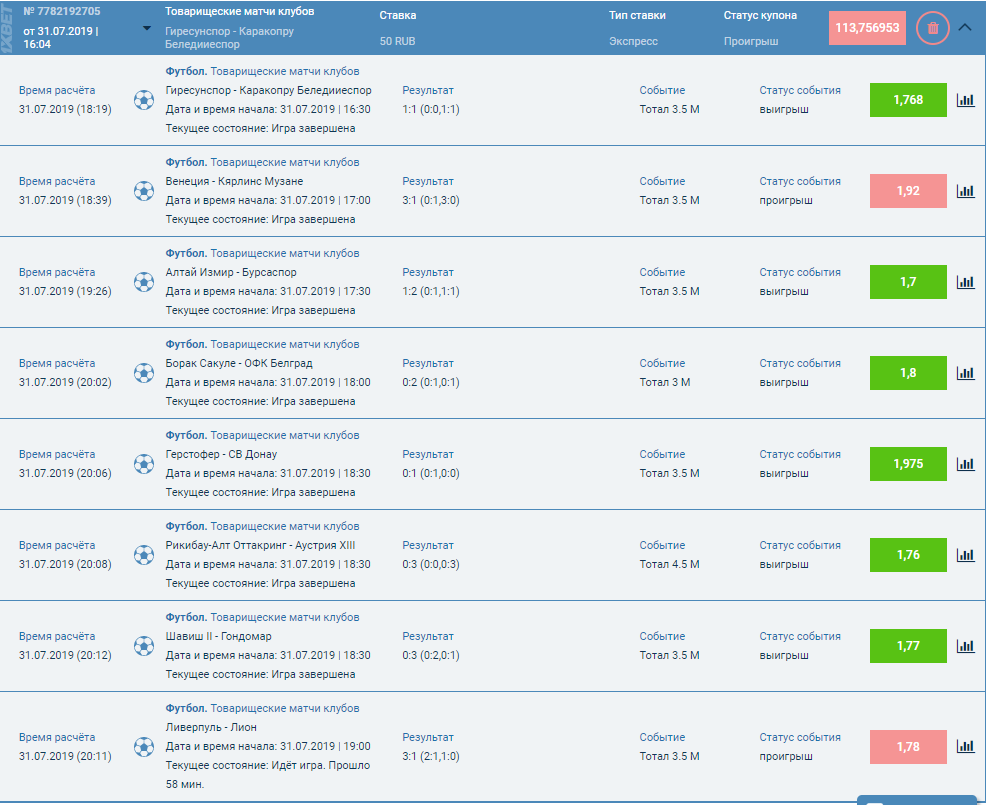Open the coupon date dropdown arrow

(147, 28)
